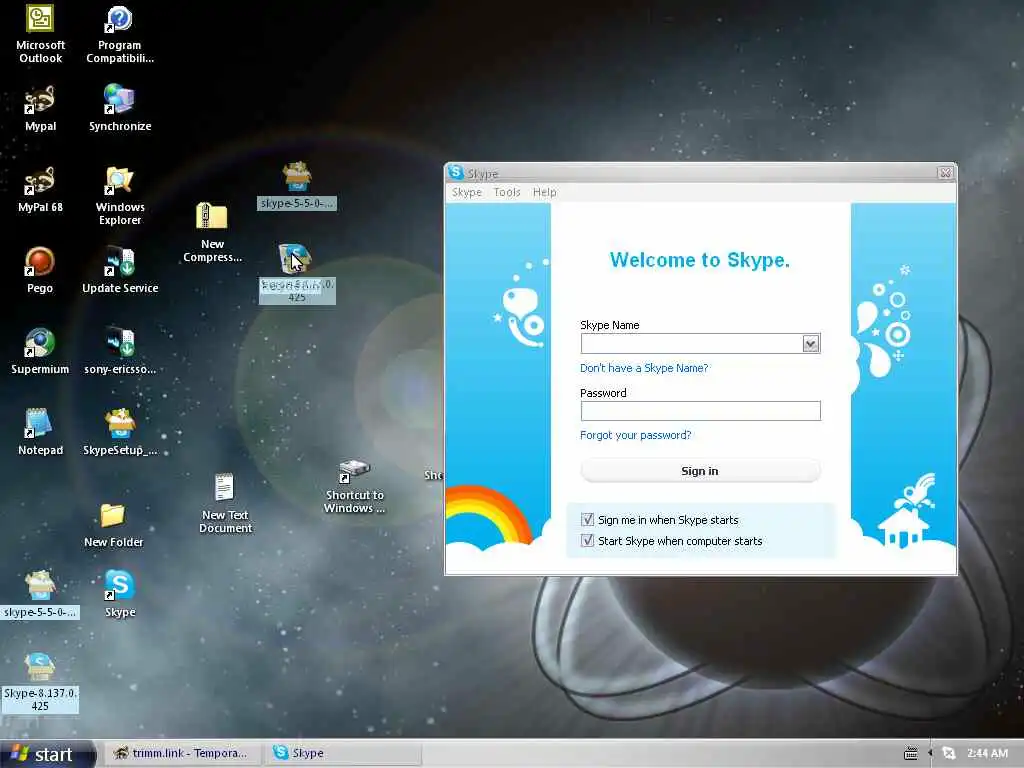Screen dimensions: 1024x768
Task: Click the keyboard icon in the system tray
Action: [x=910, y=754]
